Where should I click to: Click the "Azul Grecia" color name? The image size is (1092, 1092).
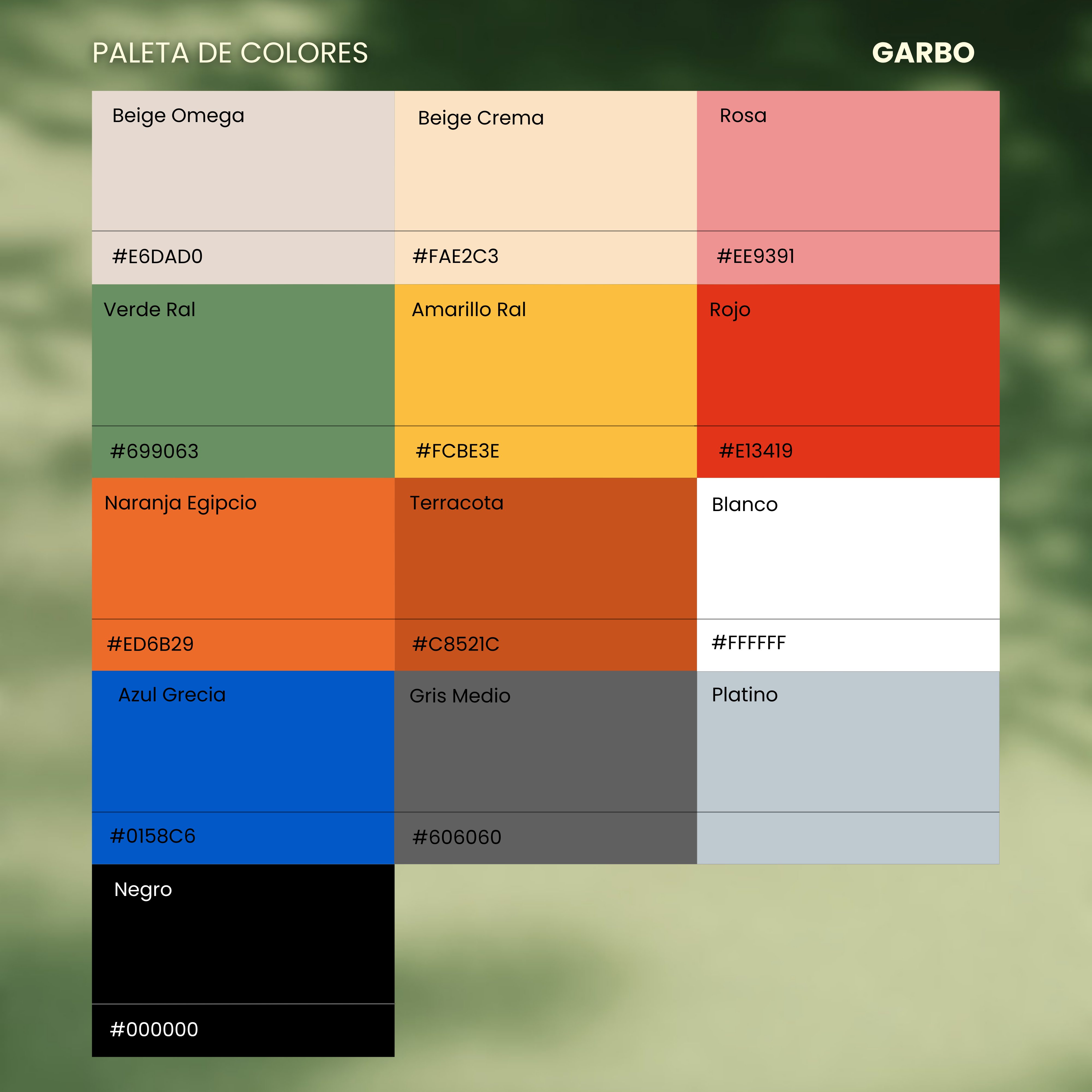(172, 695)
